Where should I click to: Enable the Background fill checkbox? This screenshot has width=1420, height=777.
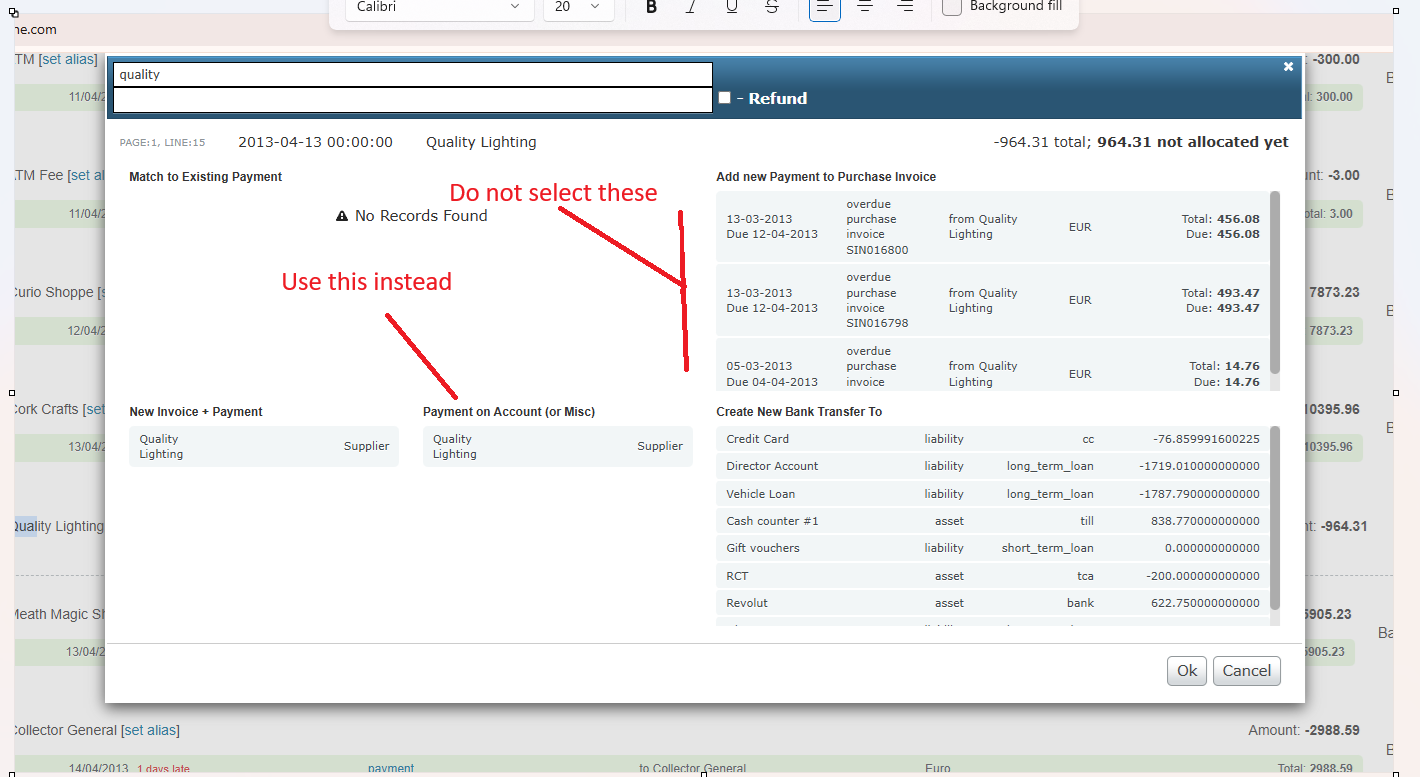coord(952,7)
